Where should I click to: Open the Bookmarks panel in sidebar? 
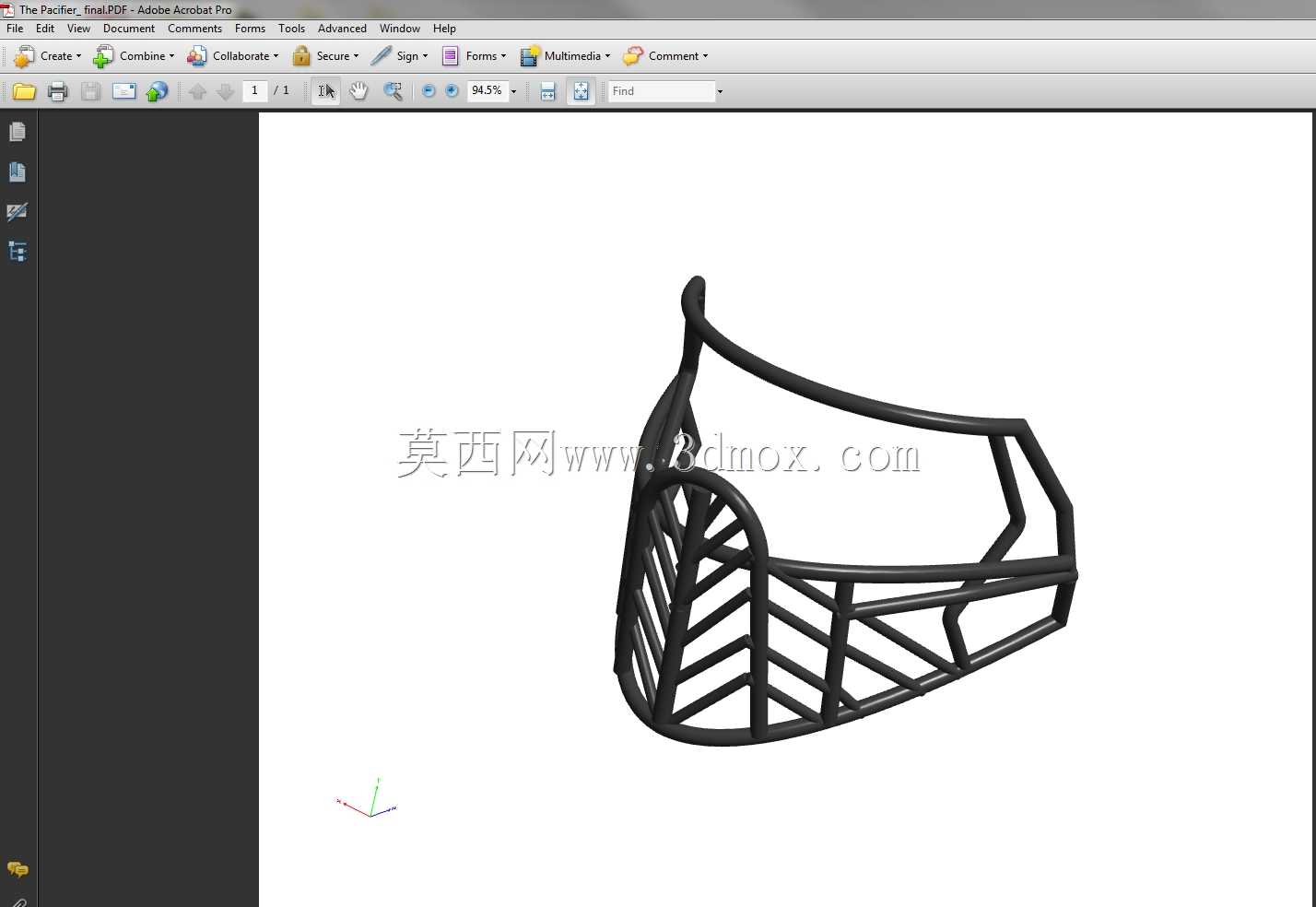pyautogui.click(x=18, y=172)
